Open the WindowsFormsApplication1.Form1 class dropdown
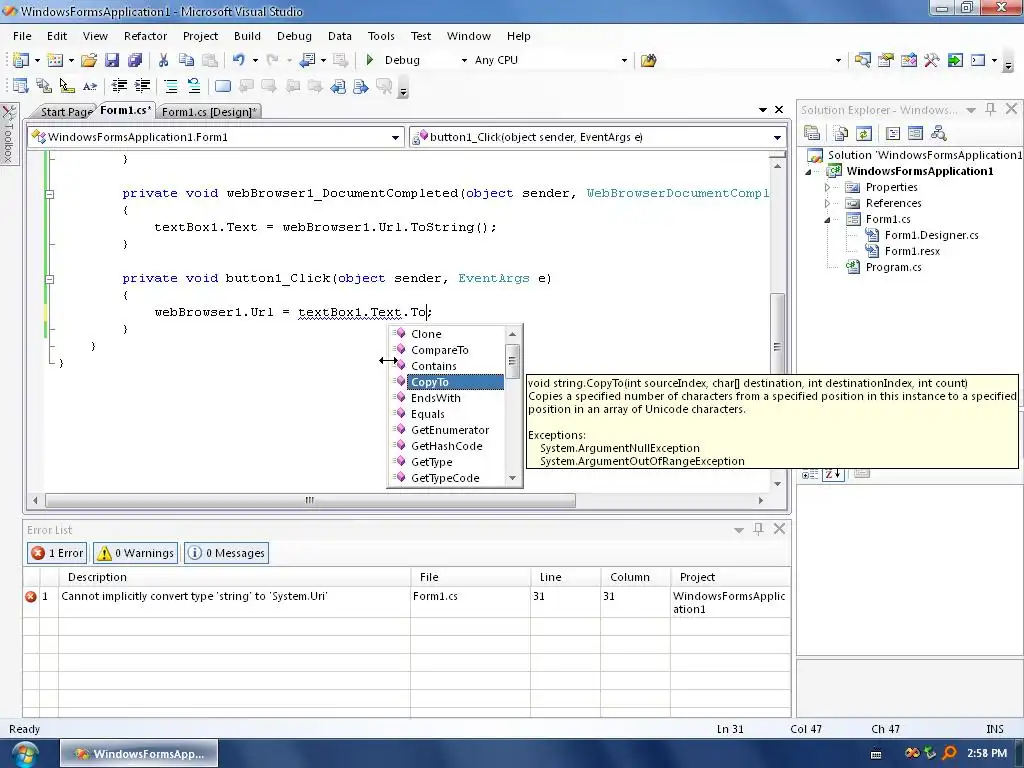 click(x=395, y=137)
